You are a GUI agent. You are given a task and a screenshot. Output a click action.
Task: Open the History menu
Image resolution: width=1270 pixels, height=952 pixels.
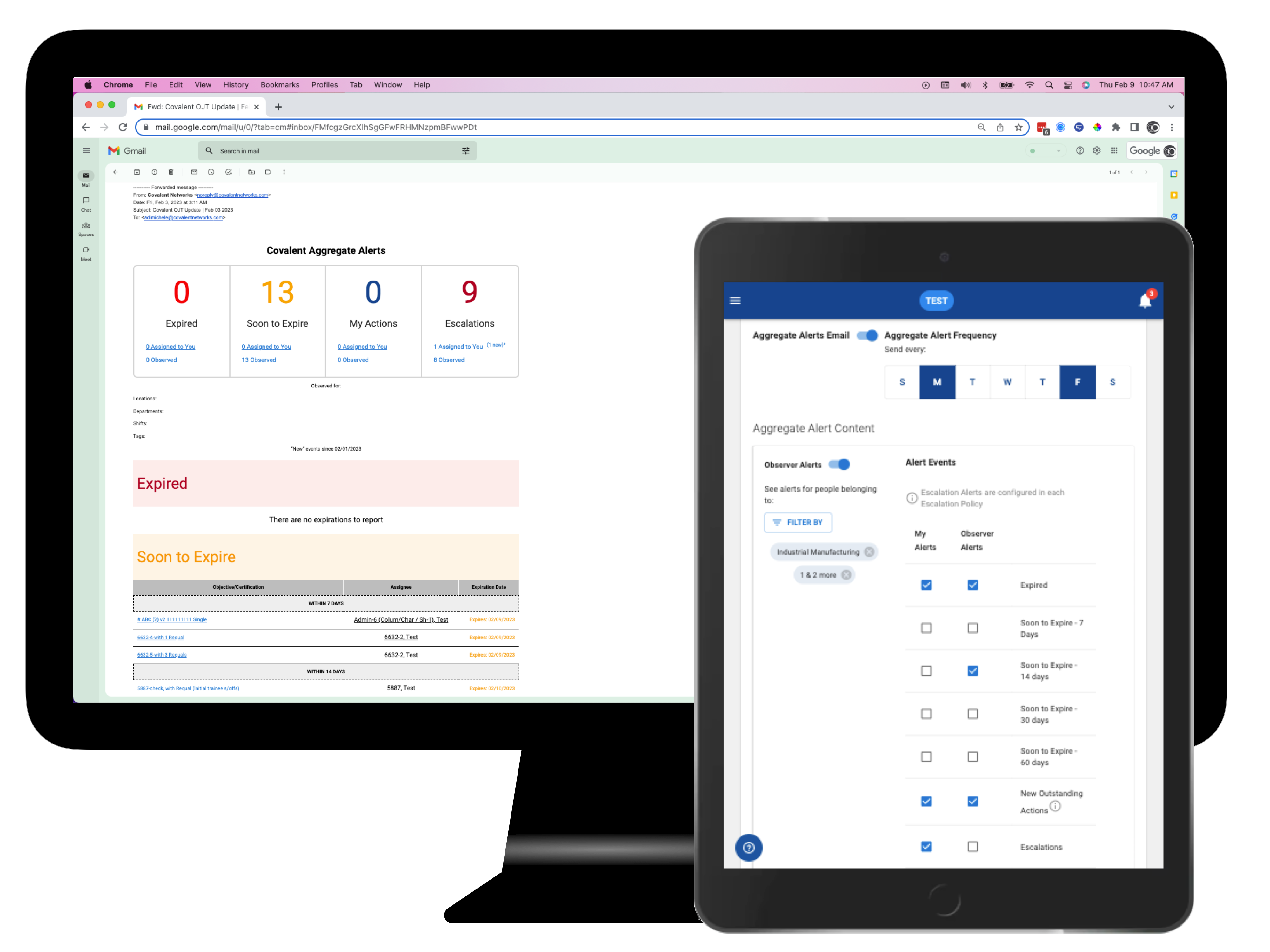(x=235, y=84)
